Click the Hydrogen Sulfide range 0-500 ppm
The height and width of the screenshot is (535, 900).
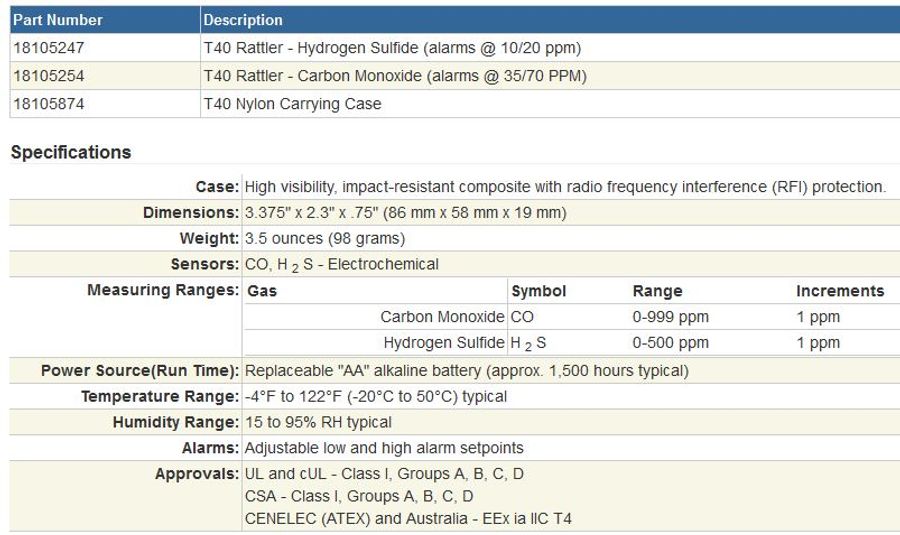[671, 343]
